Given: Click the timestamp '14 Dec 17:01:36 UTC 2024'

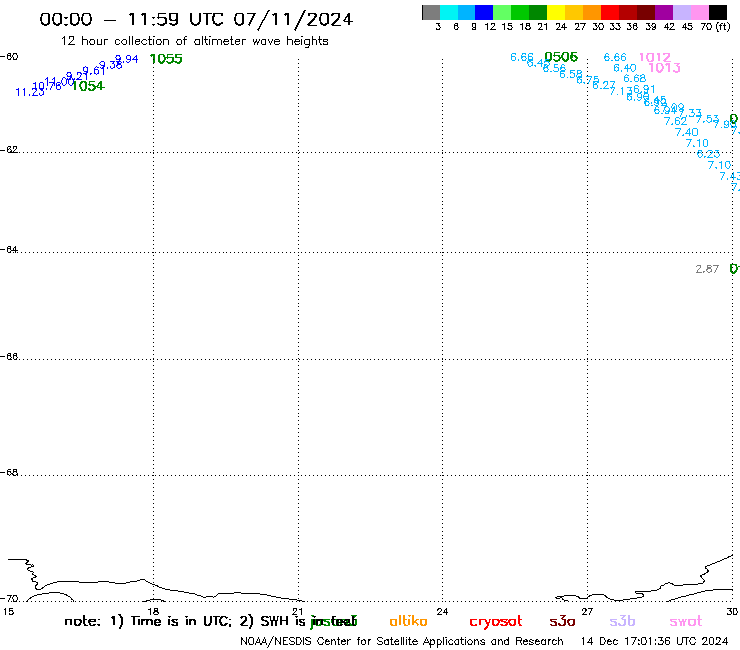Looking at the screenshot, I should [x=655, y=642].
